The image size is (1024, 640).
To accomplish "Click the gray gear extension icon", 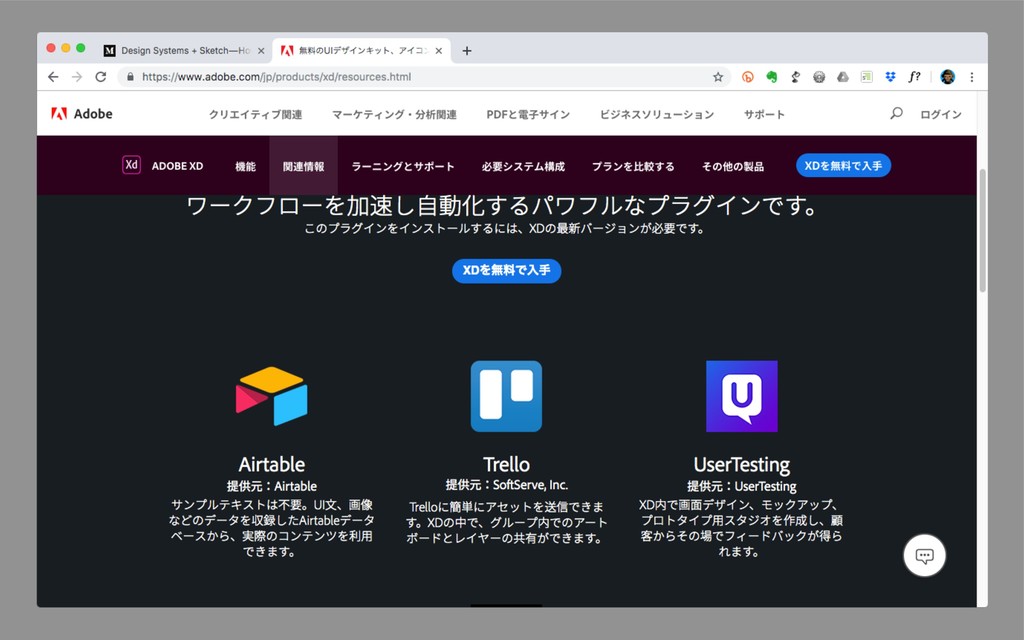I will click(x=819, y=77).
